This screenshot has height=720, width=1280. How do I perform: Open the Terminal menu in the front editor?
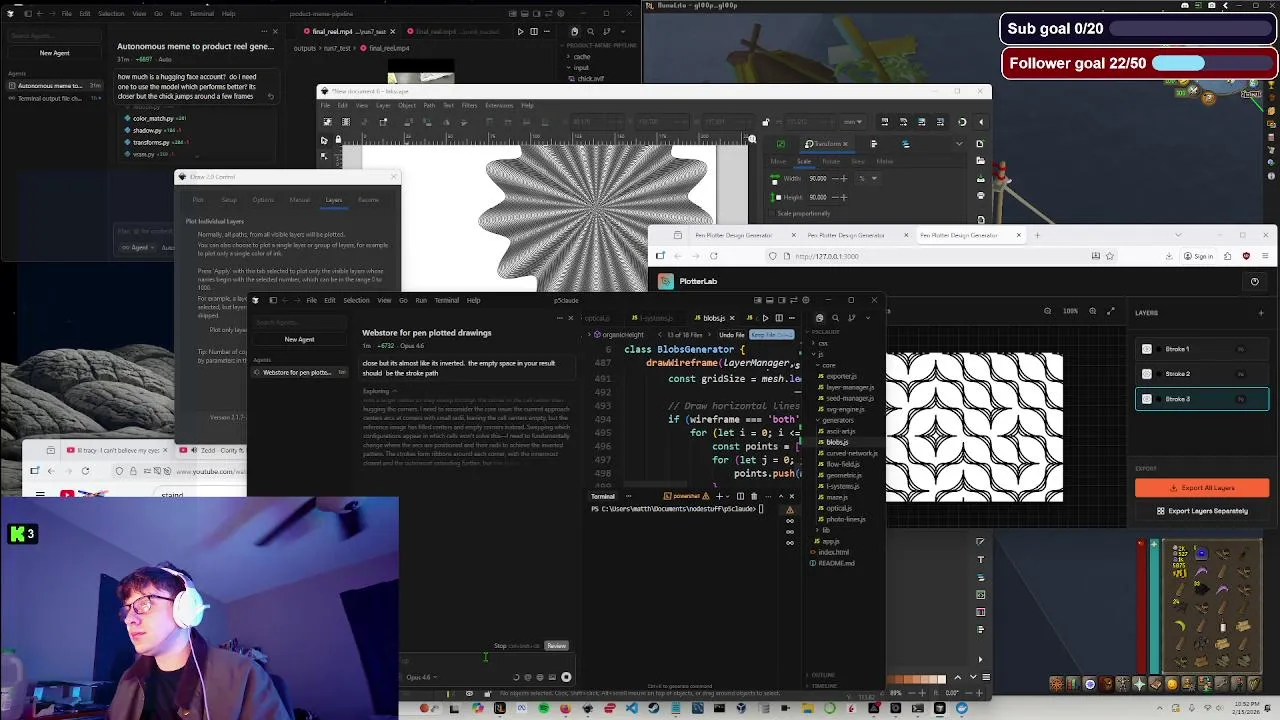point(446,300)
